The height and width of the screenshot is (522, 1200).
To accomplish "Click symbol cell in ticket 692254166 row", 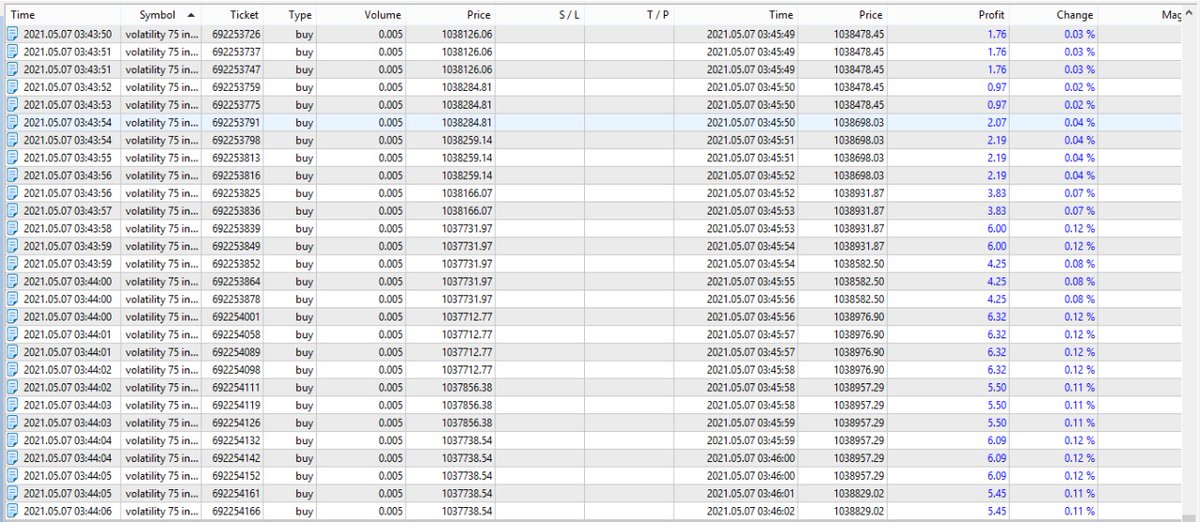I will click(x=162, y=512).
